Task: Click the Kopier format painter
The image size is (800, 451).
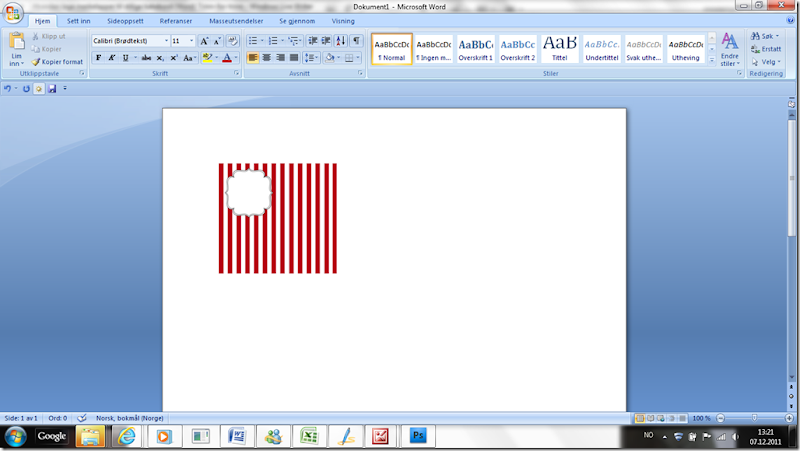Action: point(57,61)
